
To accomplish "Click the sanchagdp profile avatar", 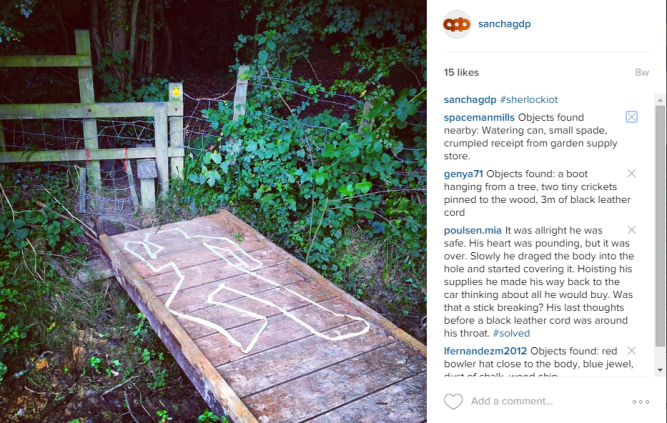I will [456, 24].
